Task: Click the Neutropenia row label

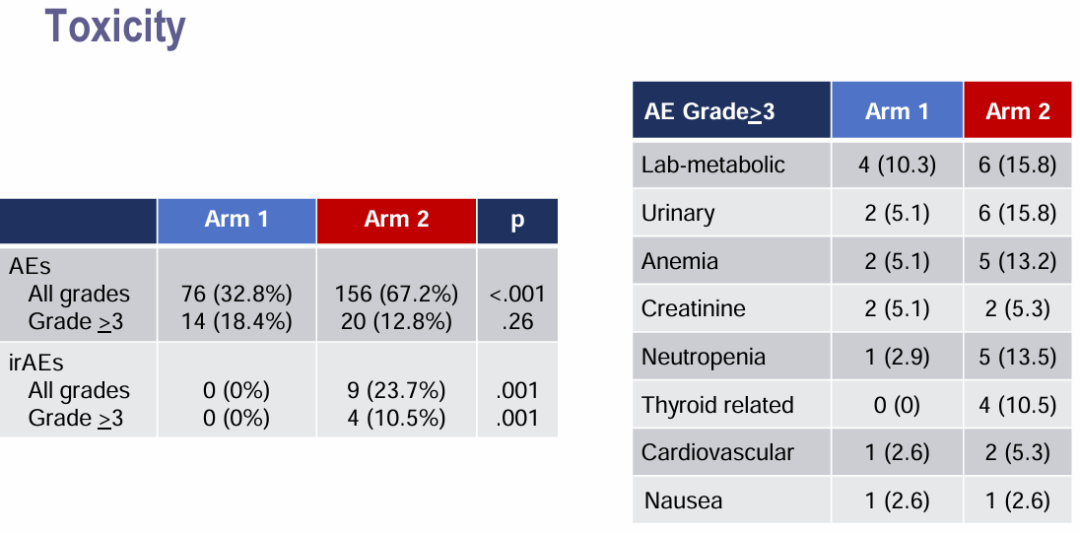Action: 703,357
